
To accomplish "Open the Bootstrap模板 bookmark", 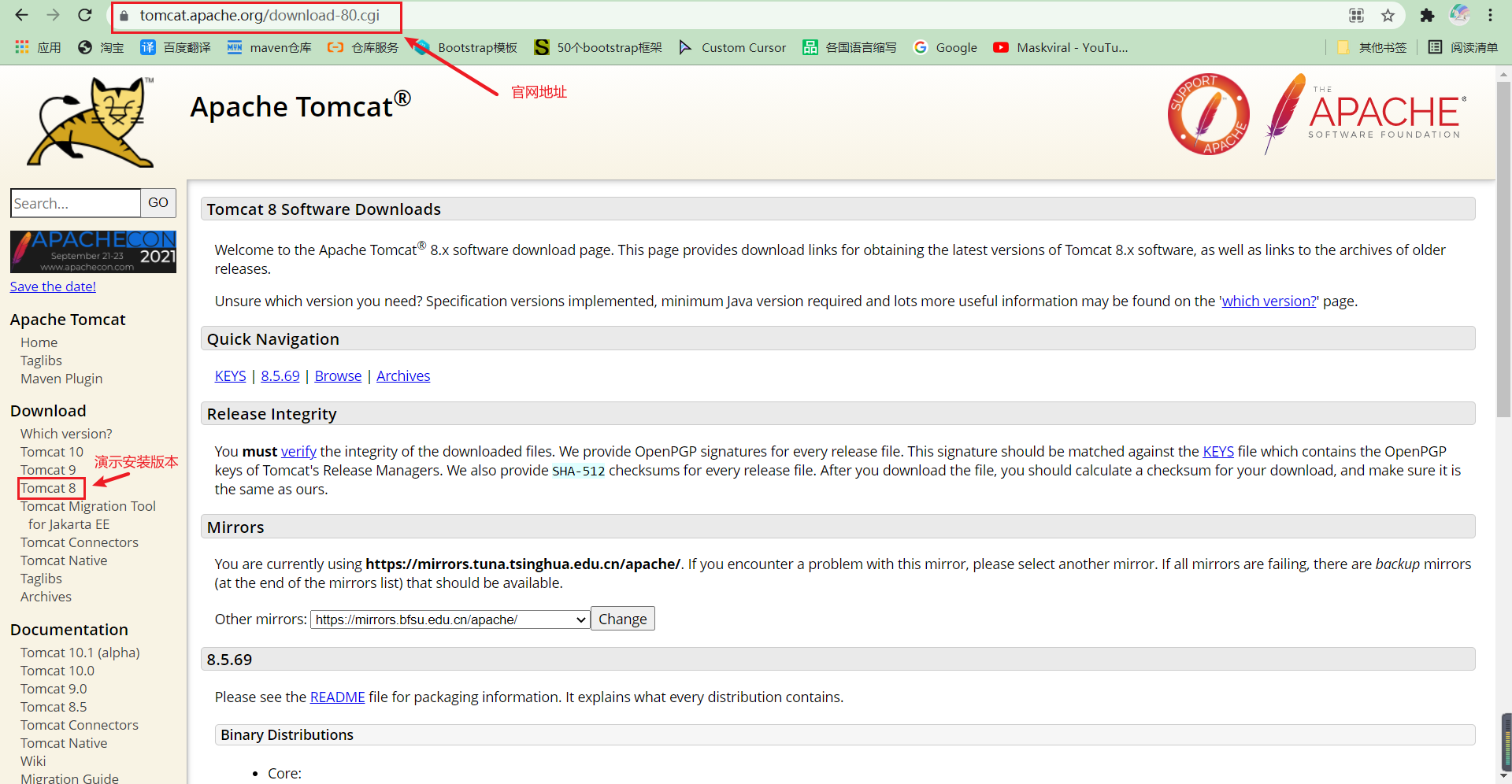I will click(x=466, y=47).
